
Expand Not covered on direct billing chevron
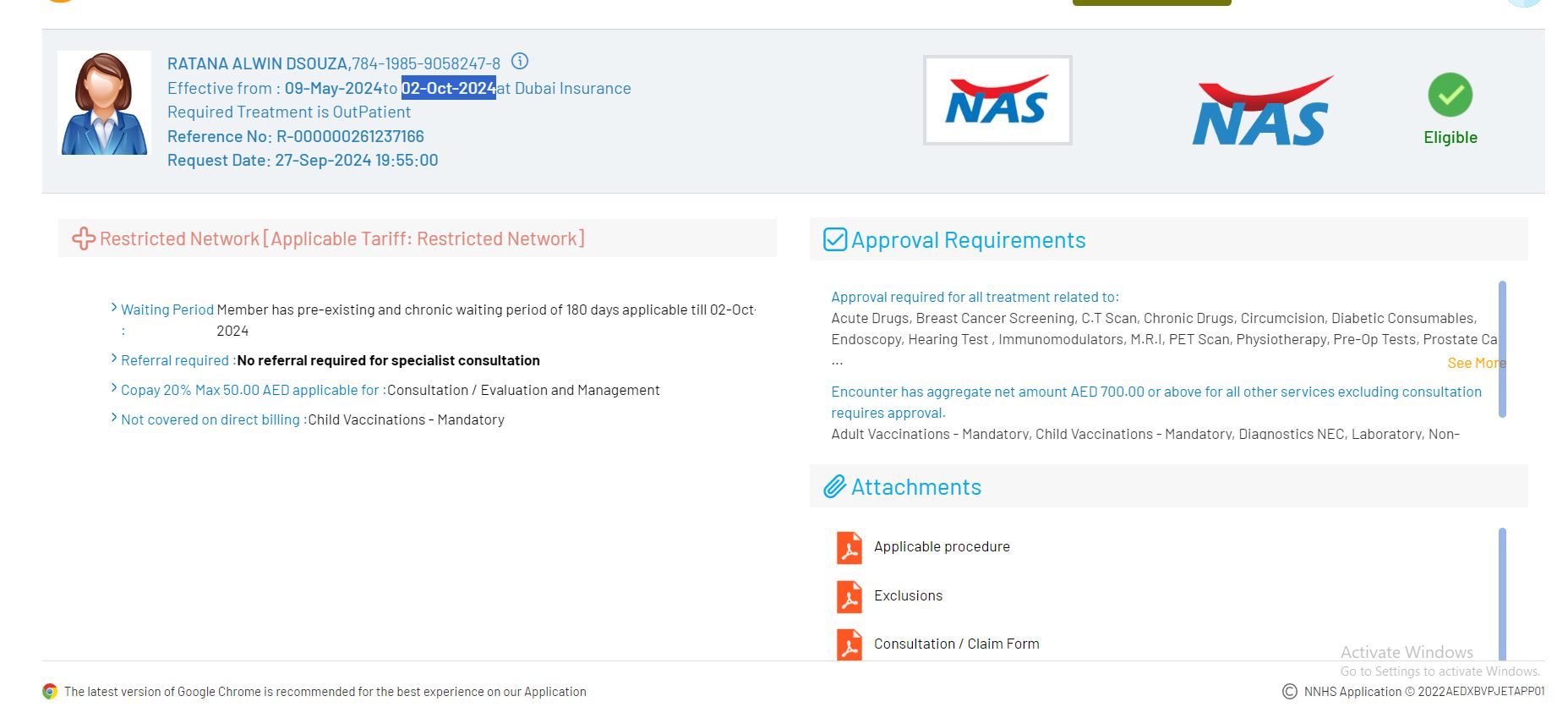pyautogui.click(x=114, y=418)
